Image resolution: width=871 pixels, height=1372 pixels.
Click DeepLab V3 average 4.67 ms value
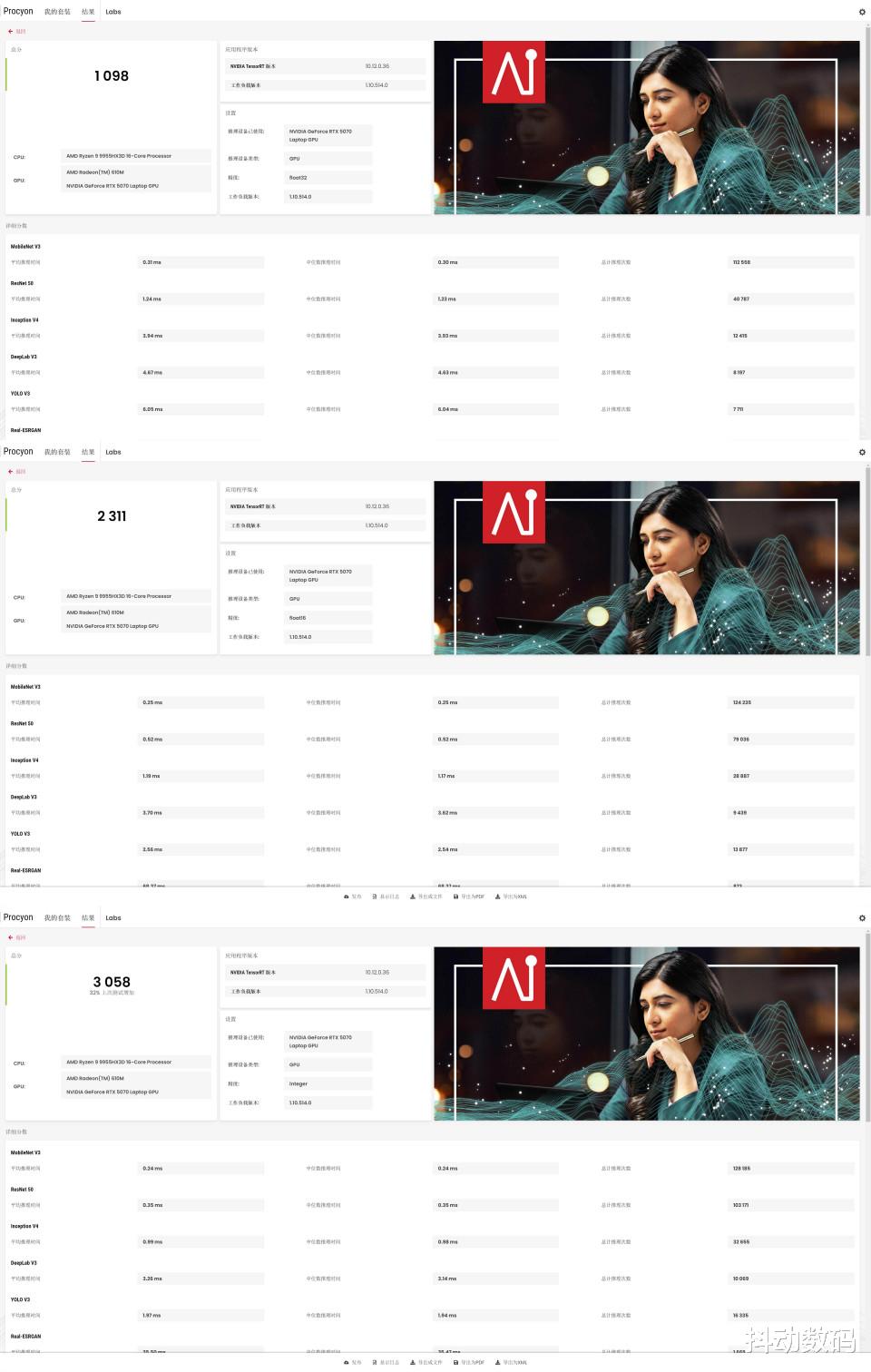(x=201, y=372)
